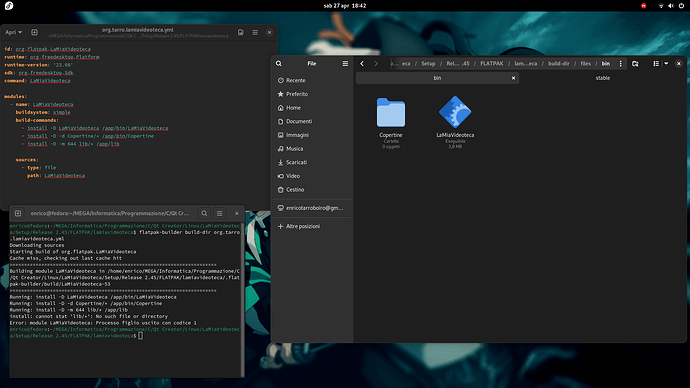Click 'org.flatpak.LaMiaVideoteca' in the id line
This screenshot has width=690, height=388.
[53, 49]
